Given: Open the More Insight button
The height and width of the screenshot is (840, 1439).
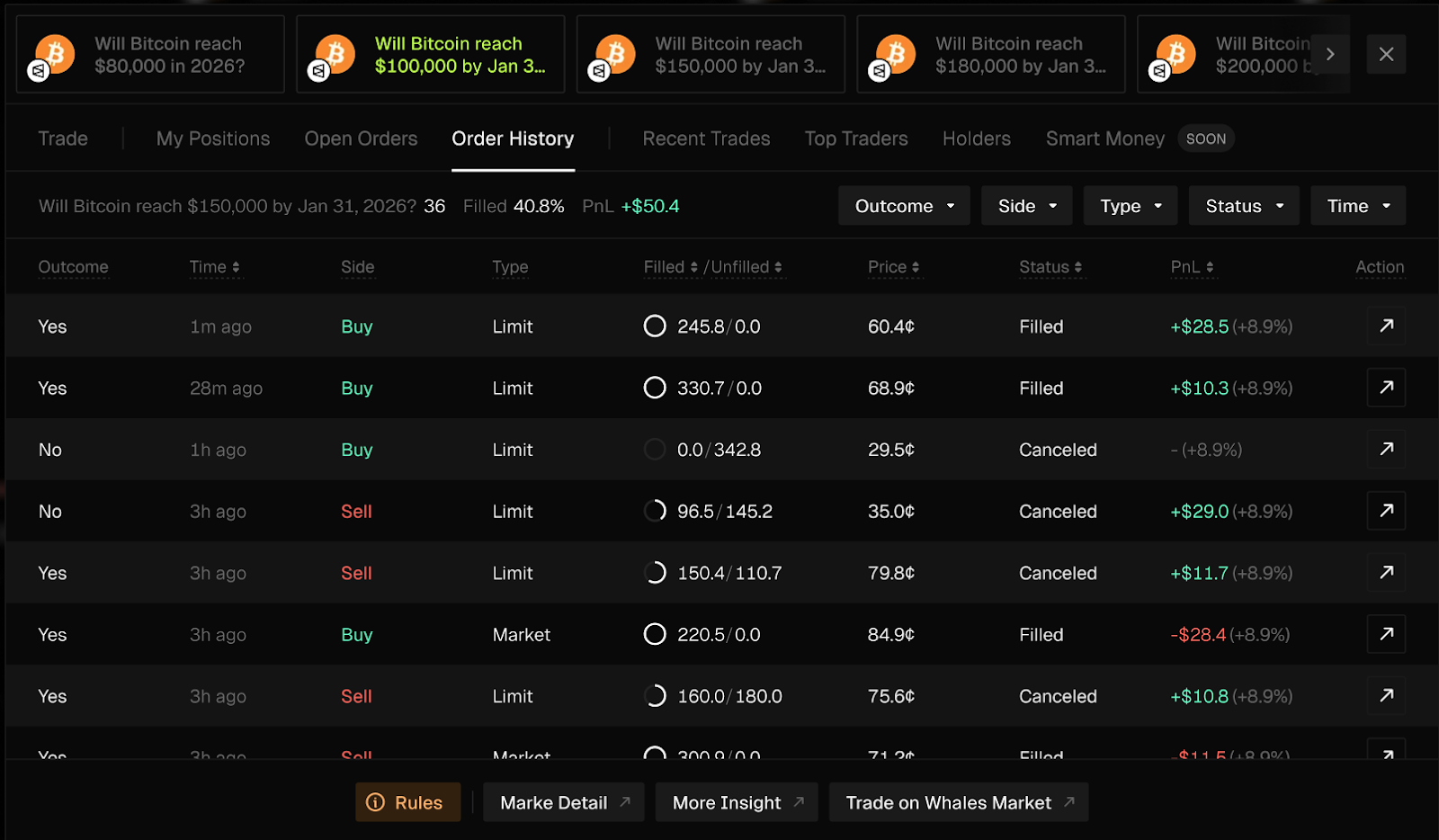Looking at the screenshot, I should coord(737,802).
